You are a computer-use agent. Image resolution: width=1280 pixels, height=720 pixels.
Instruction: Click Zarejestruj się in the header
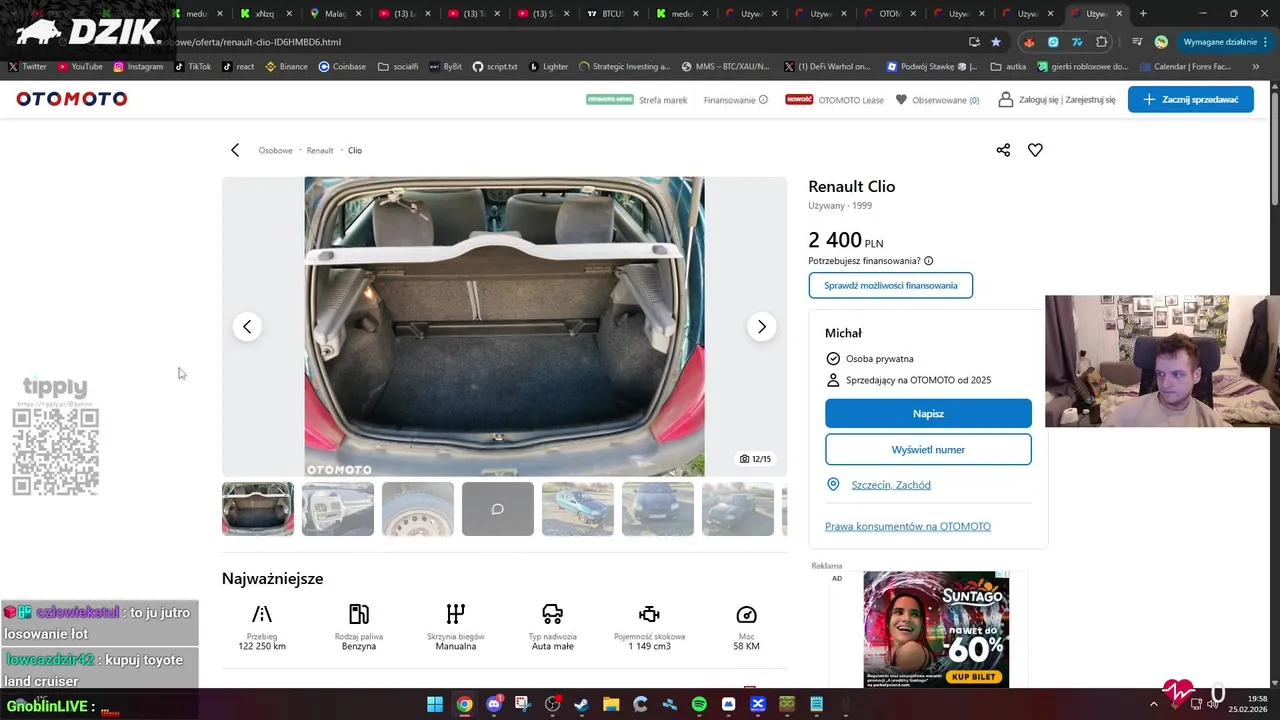tap(1090, 100)
